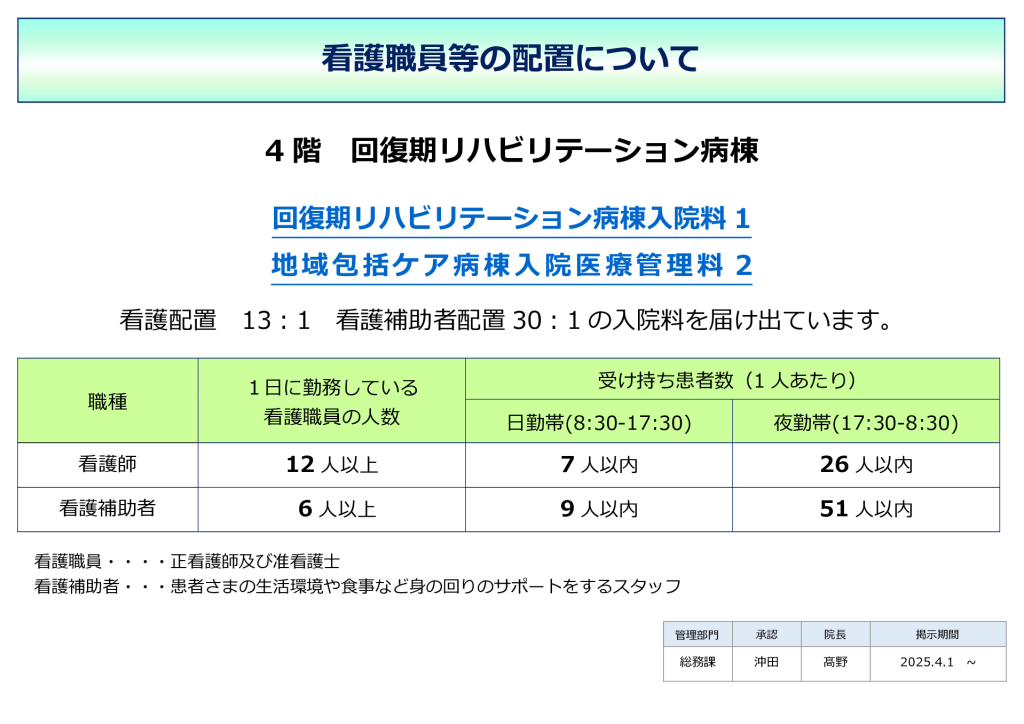Click the 夜勤帯(17:30-8:30) column header
The height and width of the screenshot is (724, 1024).
click(866, 423)
